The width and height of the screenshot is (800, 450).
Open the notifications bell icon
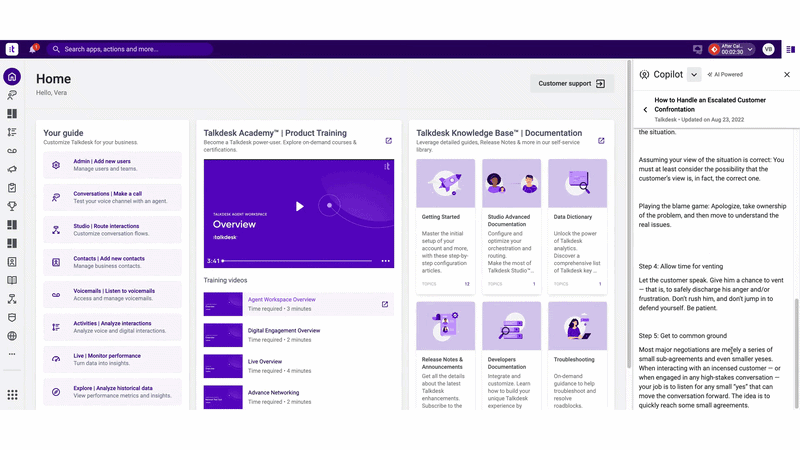pyautogui.click(x=33, y=49)
